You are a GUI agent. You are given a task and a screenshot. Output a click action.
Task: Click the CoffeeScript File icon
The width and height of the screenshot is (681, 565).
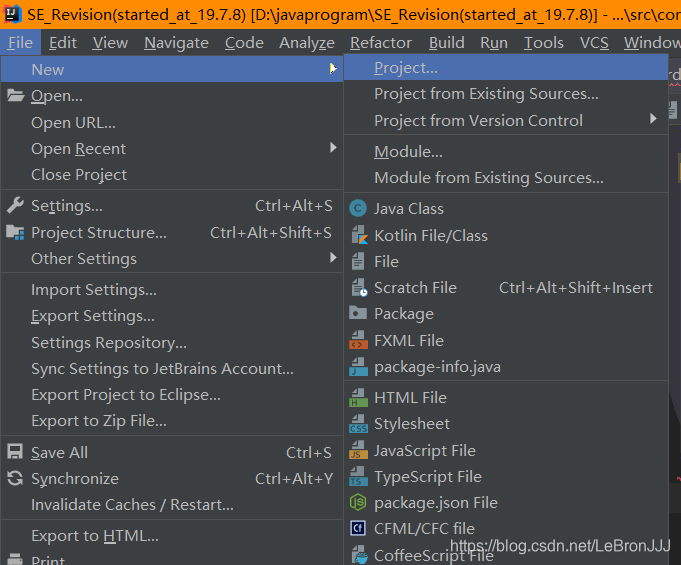tap(359, 555)
